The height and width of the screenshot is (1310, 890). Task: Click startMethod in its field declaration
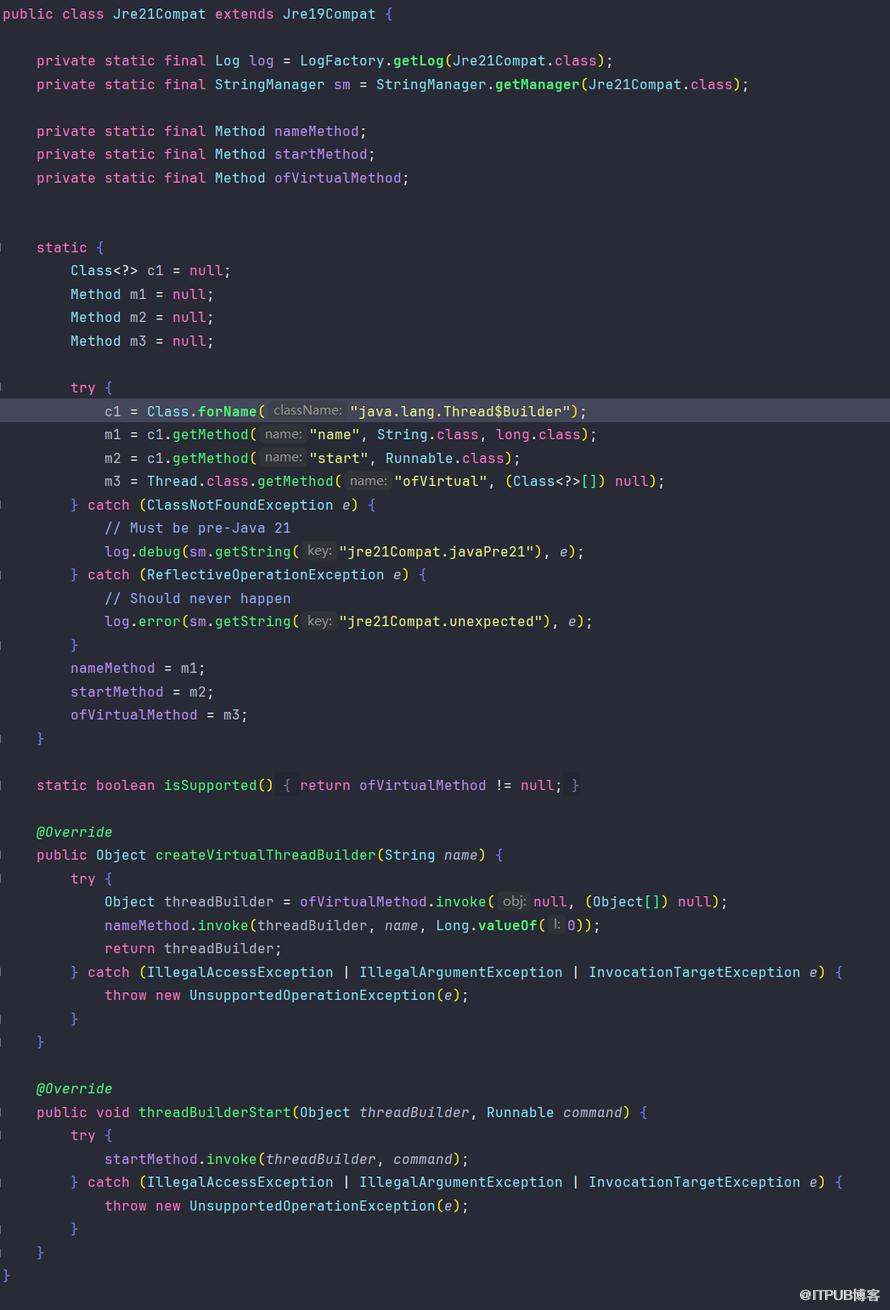coord(321,154)
